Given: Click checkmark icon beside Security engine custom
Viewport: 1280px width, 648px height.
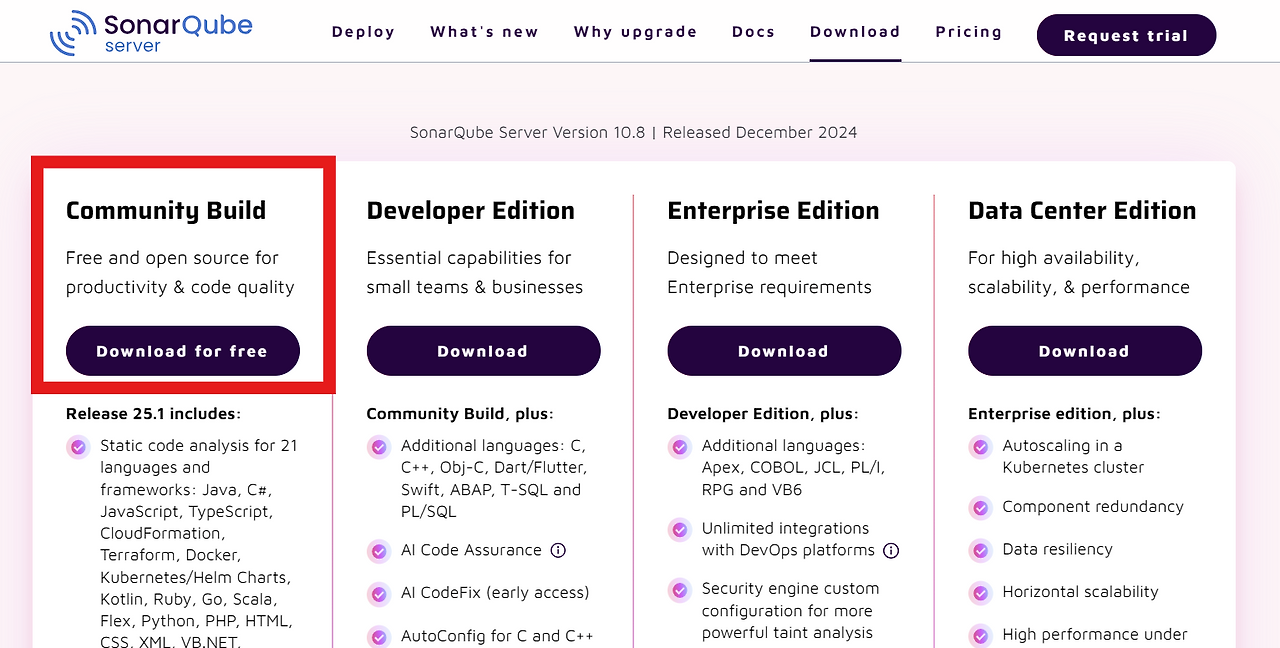Looking at the screenshot, I should [680, 590].
